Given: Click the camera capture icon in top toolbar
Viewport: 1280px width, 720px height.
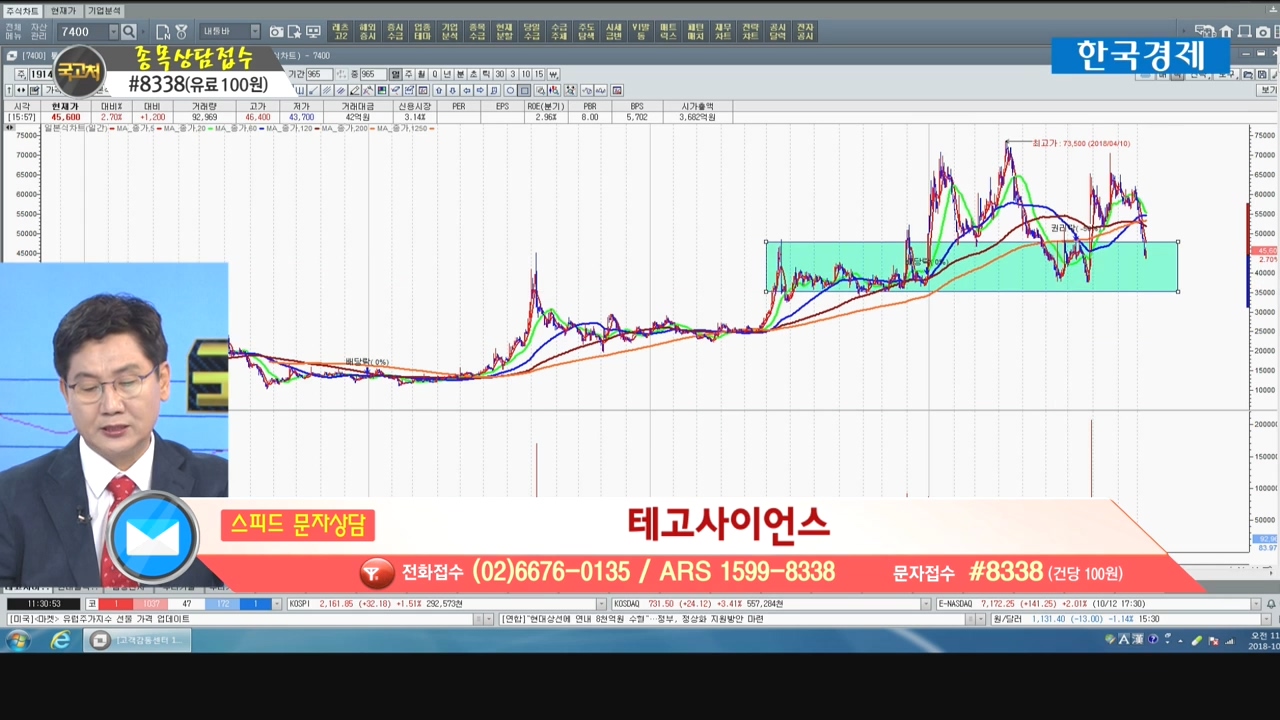Looking at the screenshot, I should pos(277,32).
